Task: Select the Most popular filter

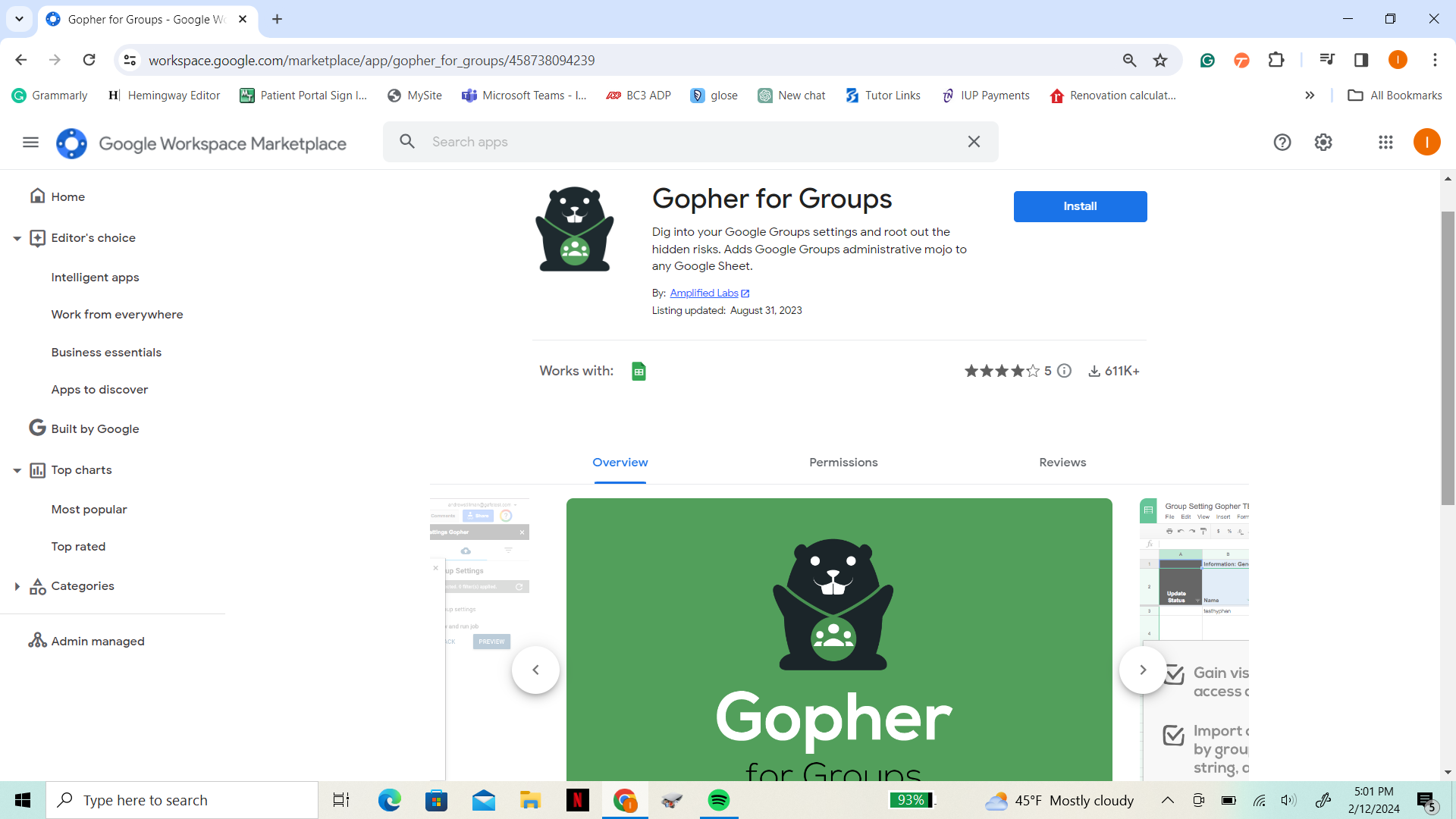Action: 89,509
